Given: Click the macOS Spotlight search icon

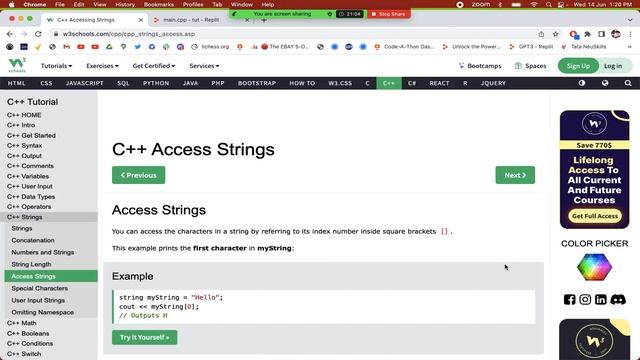Looking at the screenshot, I should 549,4.
